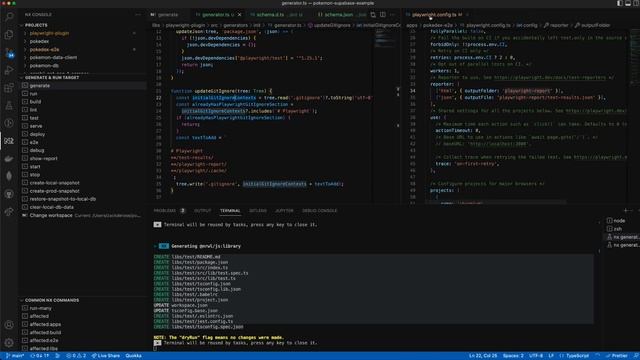Open the Explorer view in activity bar
This screenshot has width=640, height=360.
coord(9,35)
